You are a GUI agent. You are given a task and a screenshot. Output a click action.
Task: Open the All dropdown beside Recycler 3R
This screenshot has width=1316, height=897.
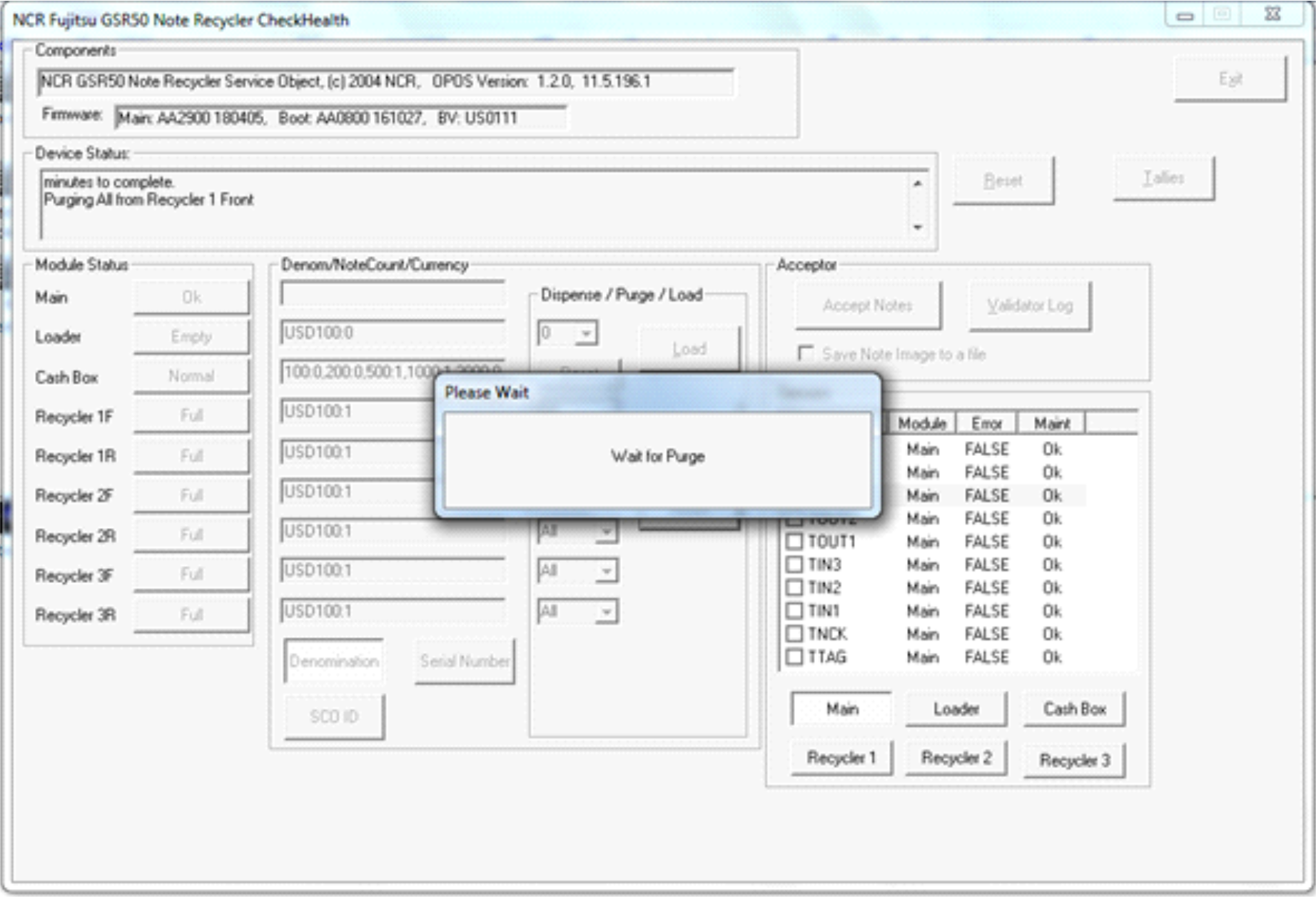click(606, 612)
